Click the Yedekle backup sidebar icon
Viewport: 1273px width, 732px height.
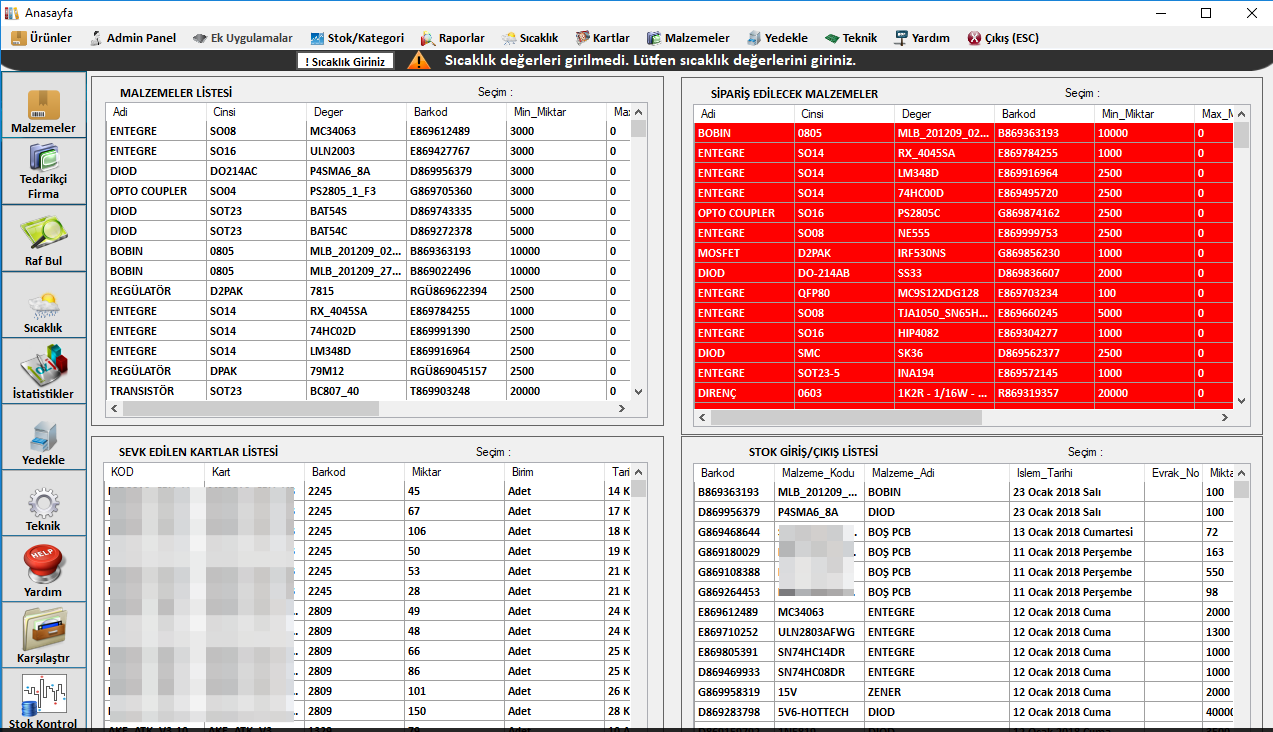coord(43,436)
